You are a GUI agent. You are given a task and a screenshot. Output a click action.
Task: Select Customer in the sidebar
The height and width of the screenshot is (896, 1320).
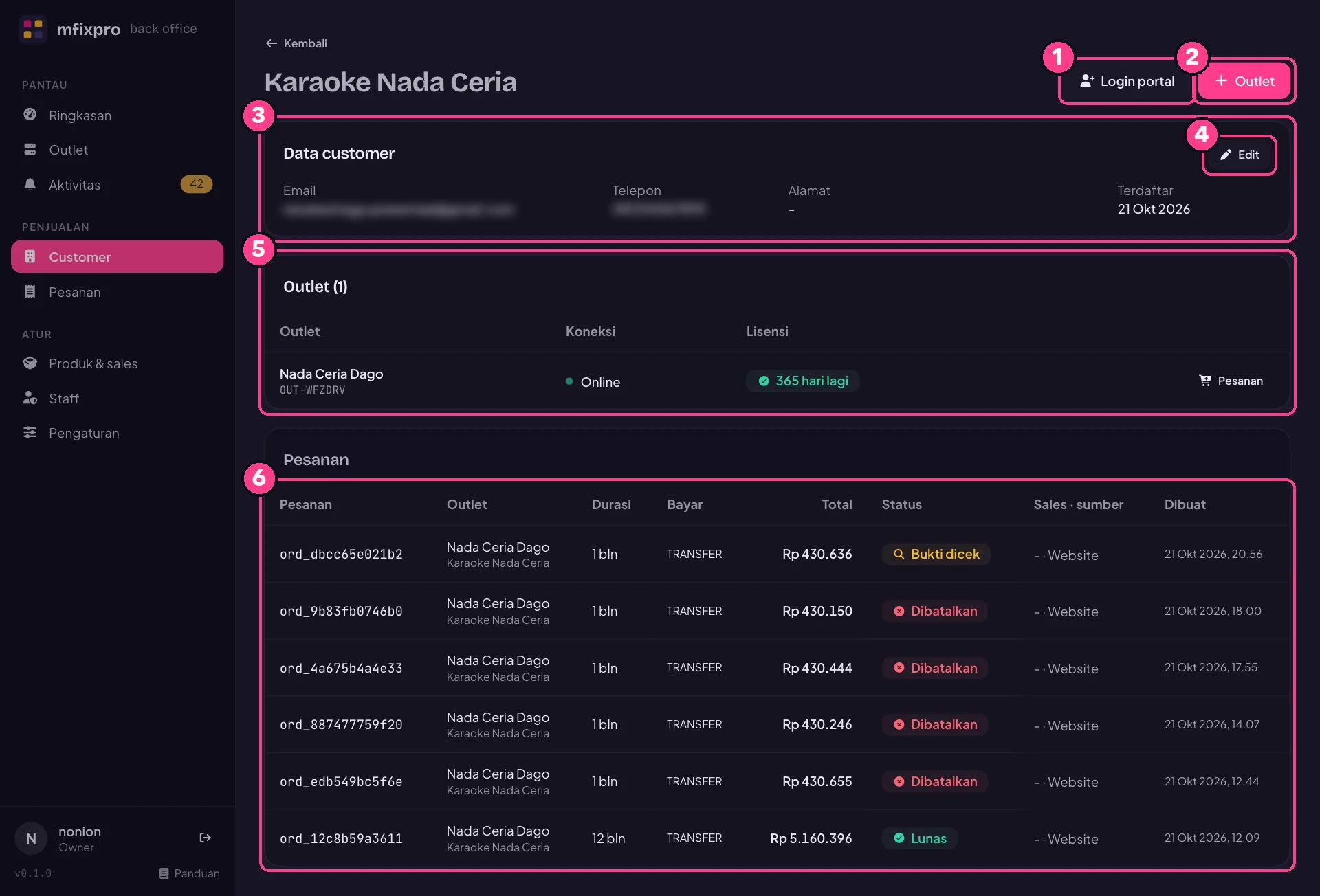[117, 257]
